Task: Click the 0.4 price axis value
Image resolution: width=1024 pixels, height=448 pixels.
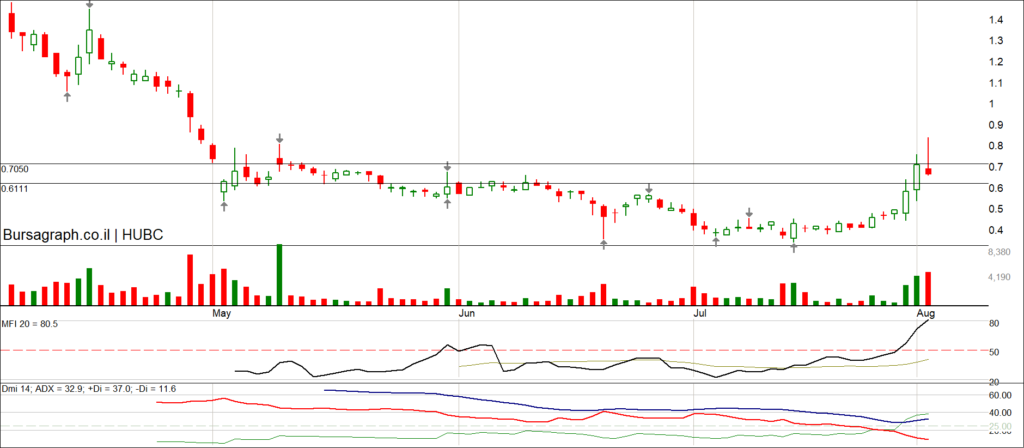Action: click(996, 230)
